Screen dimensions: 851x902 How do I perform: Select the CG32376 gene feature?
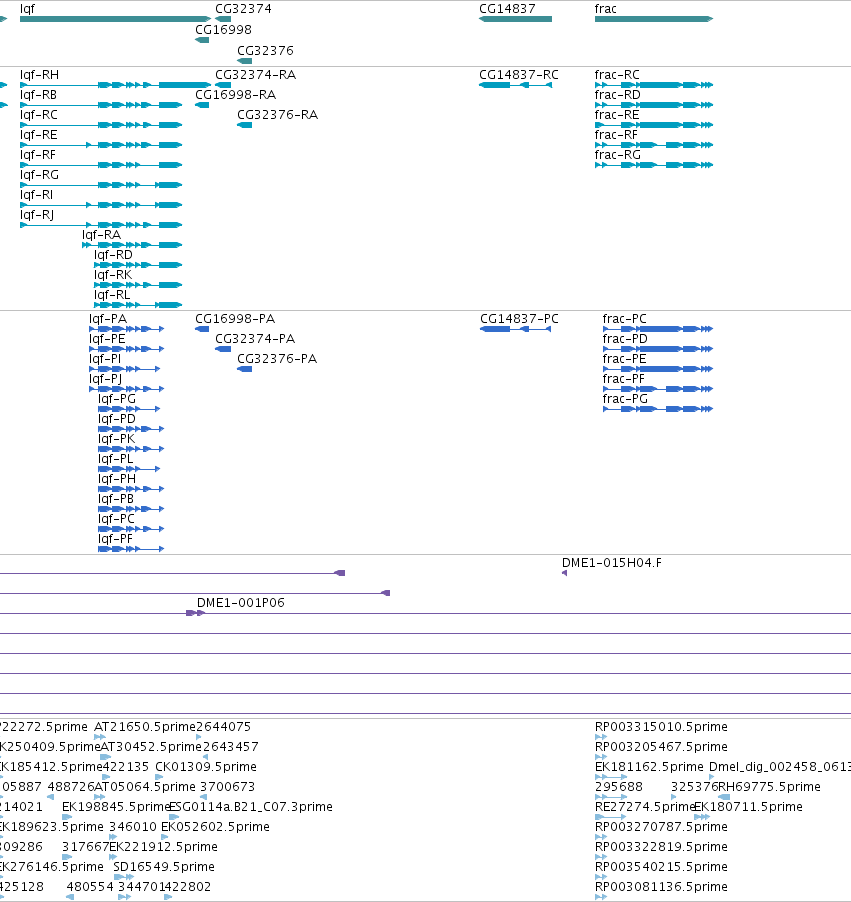point(245,60)
